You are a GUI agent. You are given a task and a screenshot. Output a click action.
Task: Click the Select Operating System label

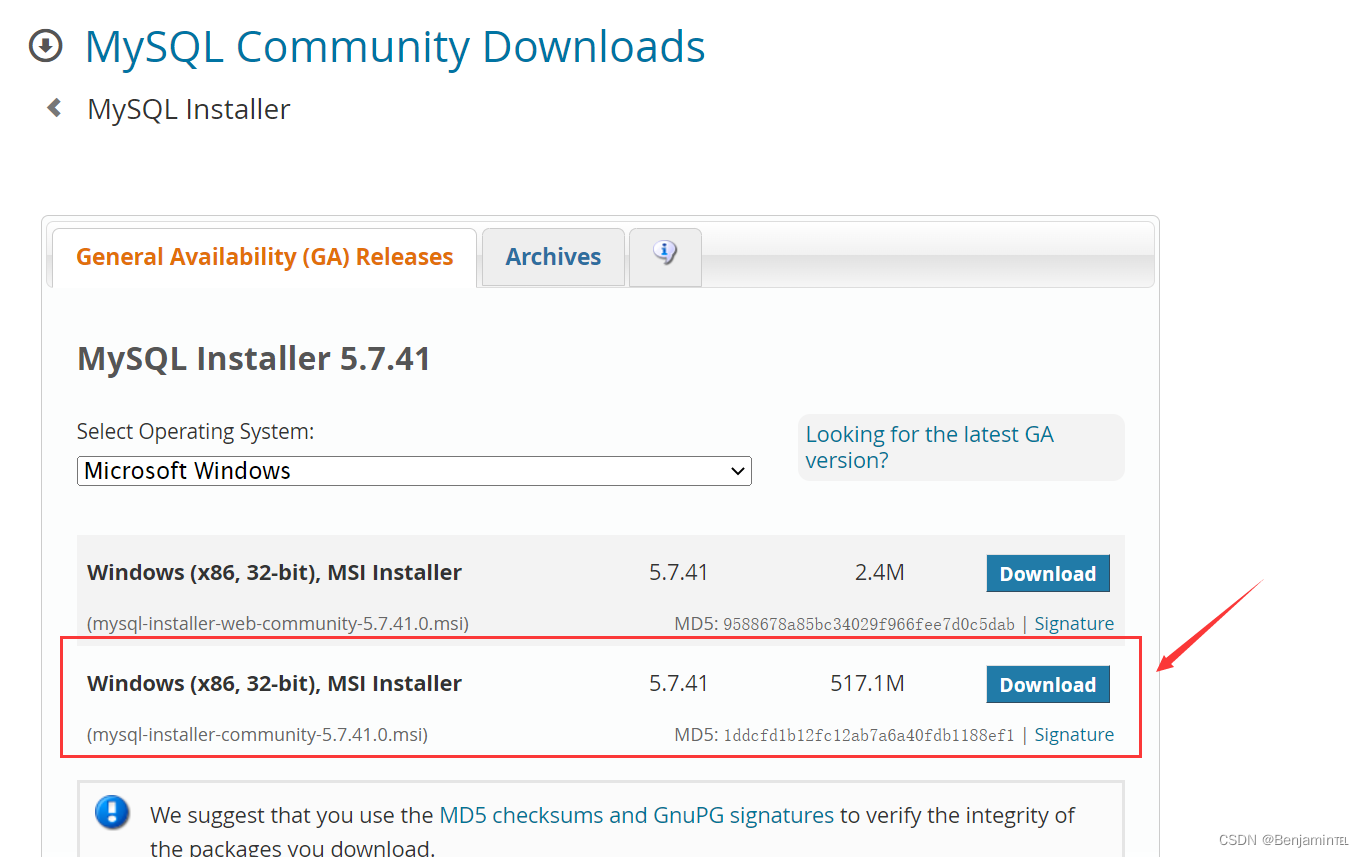click(x=196, y=432)
